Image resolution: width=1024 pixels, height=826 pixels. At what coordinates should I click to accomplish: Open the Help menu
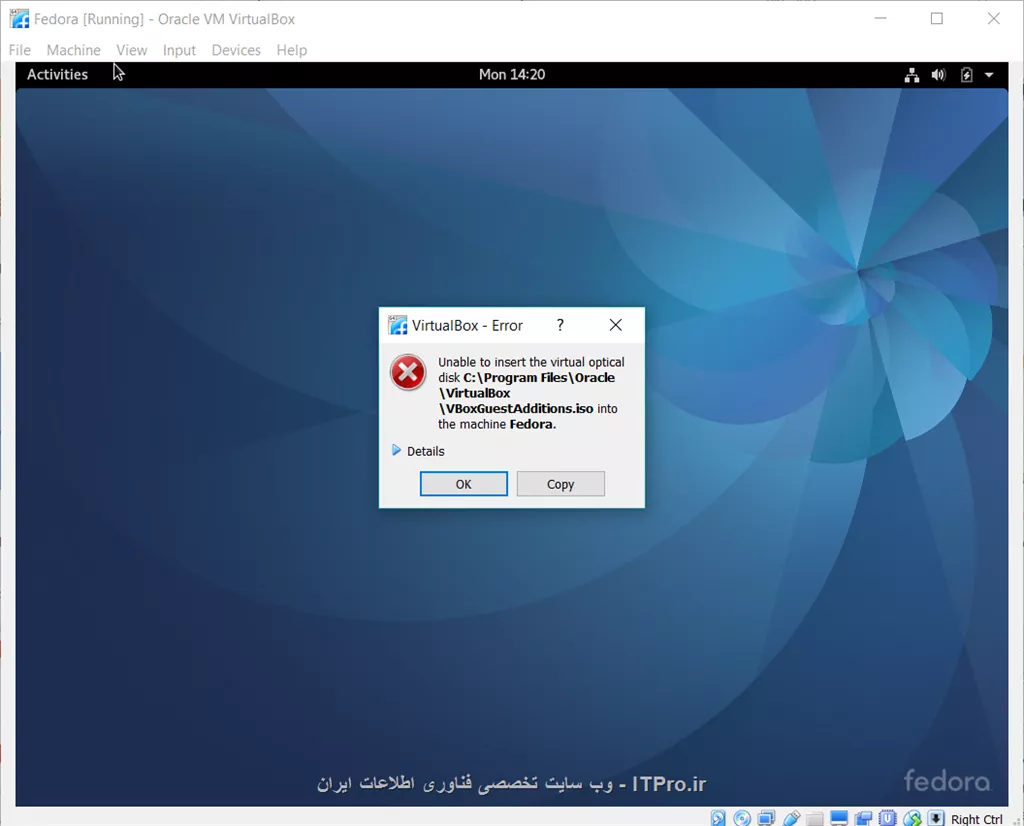291,50
